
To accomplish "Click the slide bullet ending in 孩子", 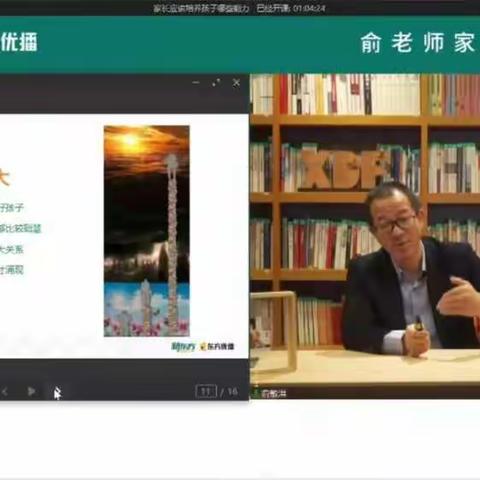I will pyautogui.click(x=12, y=208).
